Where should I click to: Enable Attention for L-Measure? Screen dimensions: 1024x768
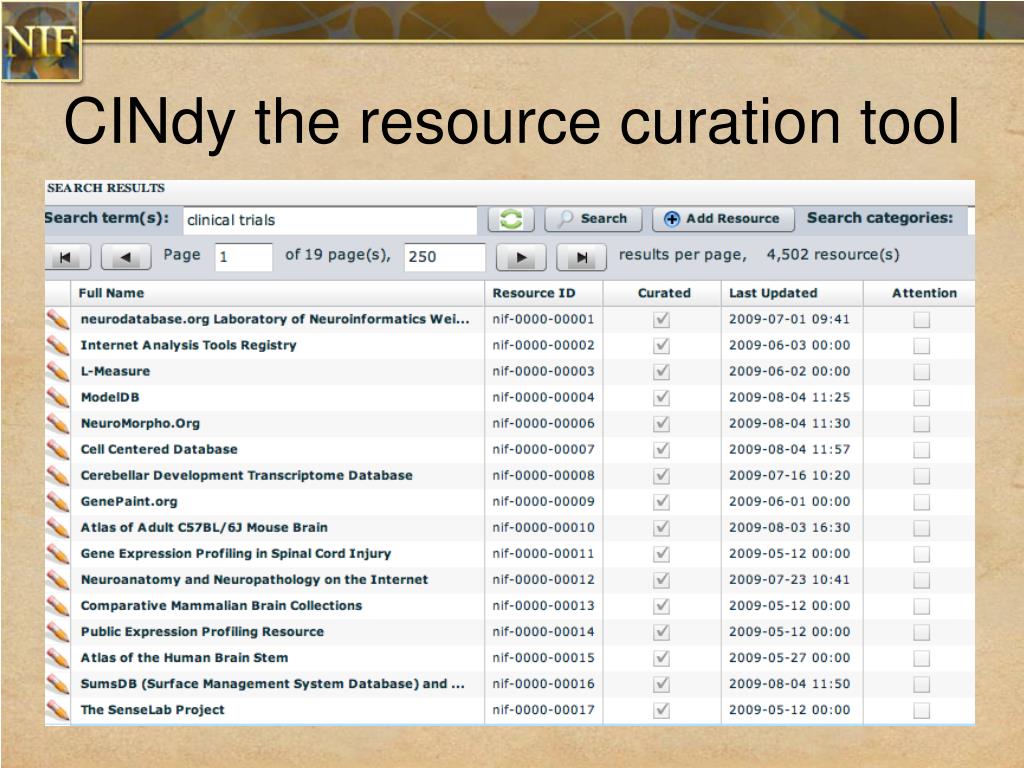(x=921, y=372)
